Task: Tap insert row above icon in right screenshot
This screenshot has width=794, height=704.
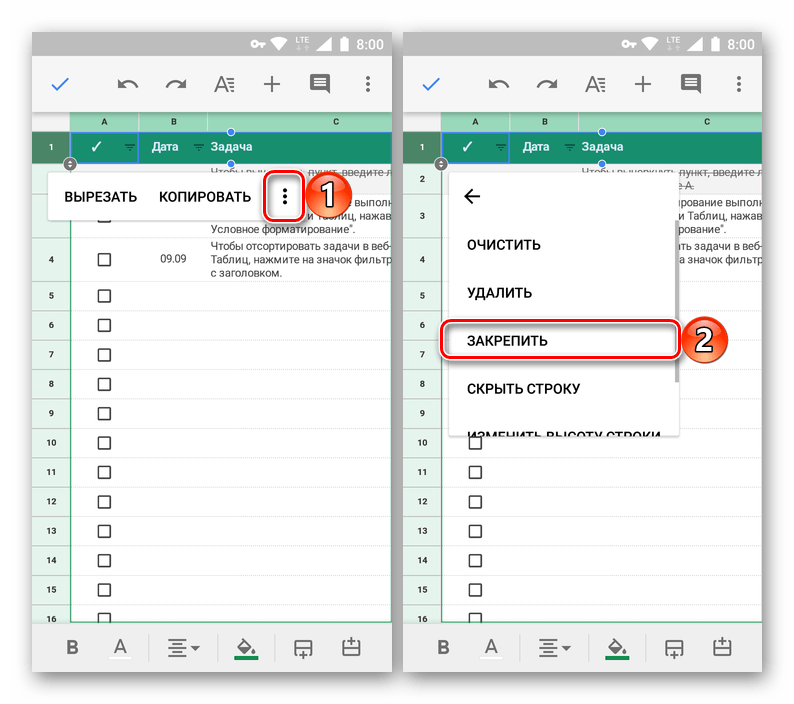Action: (722, 647)
